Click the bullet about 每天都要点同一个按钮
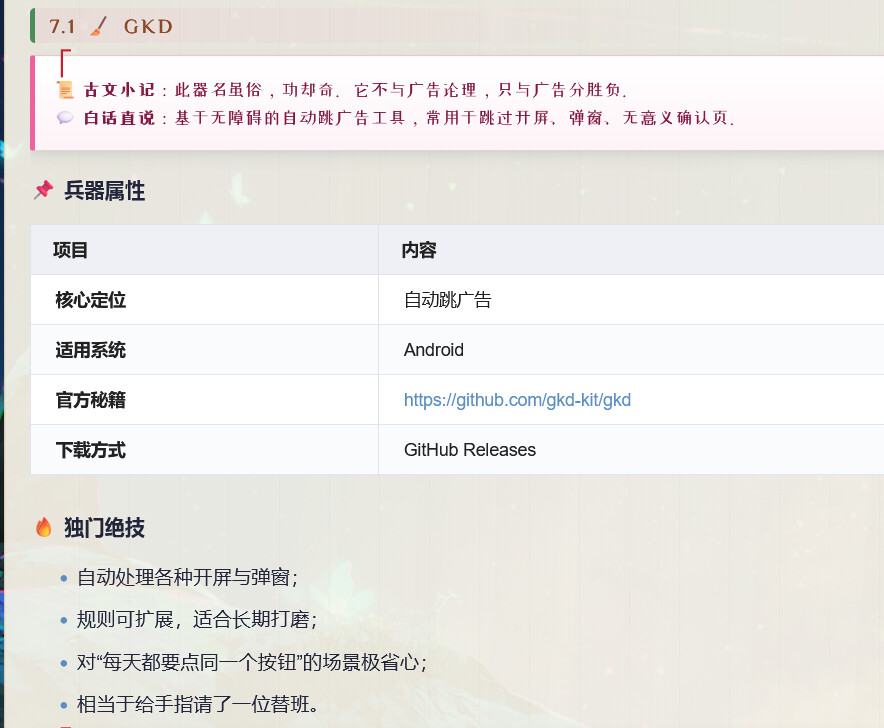The width and height of the screenshot is (884, 728). tap(251, 662)
